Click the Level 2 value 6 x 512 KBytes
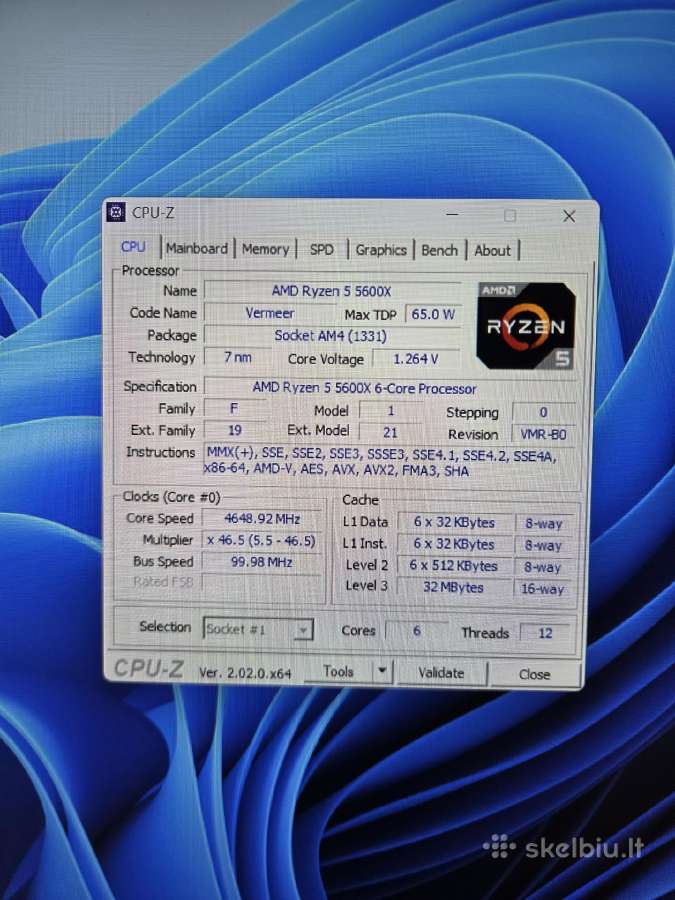Viewport: 675px width, 900px height. (x=454, y=565)
